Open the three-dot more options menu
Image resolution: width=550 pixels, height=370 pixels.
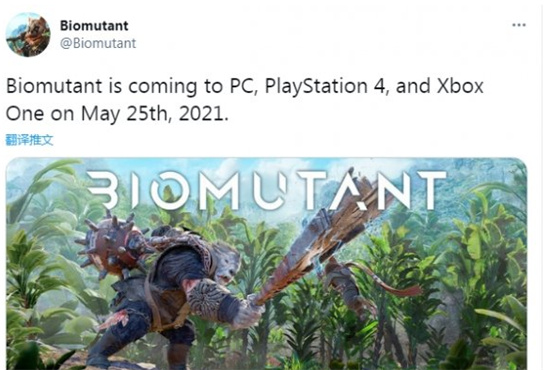pos(519,25)
